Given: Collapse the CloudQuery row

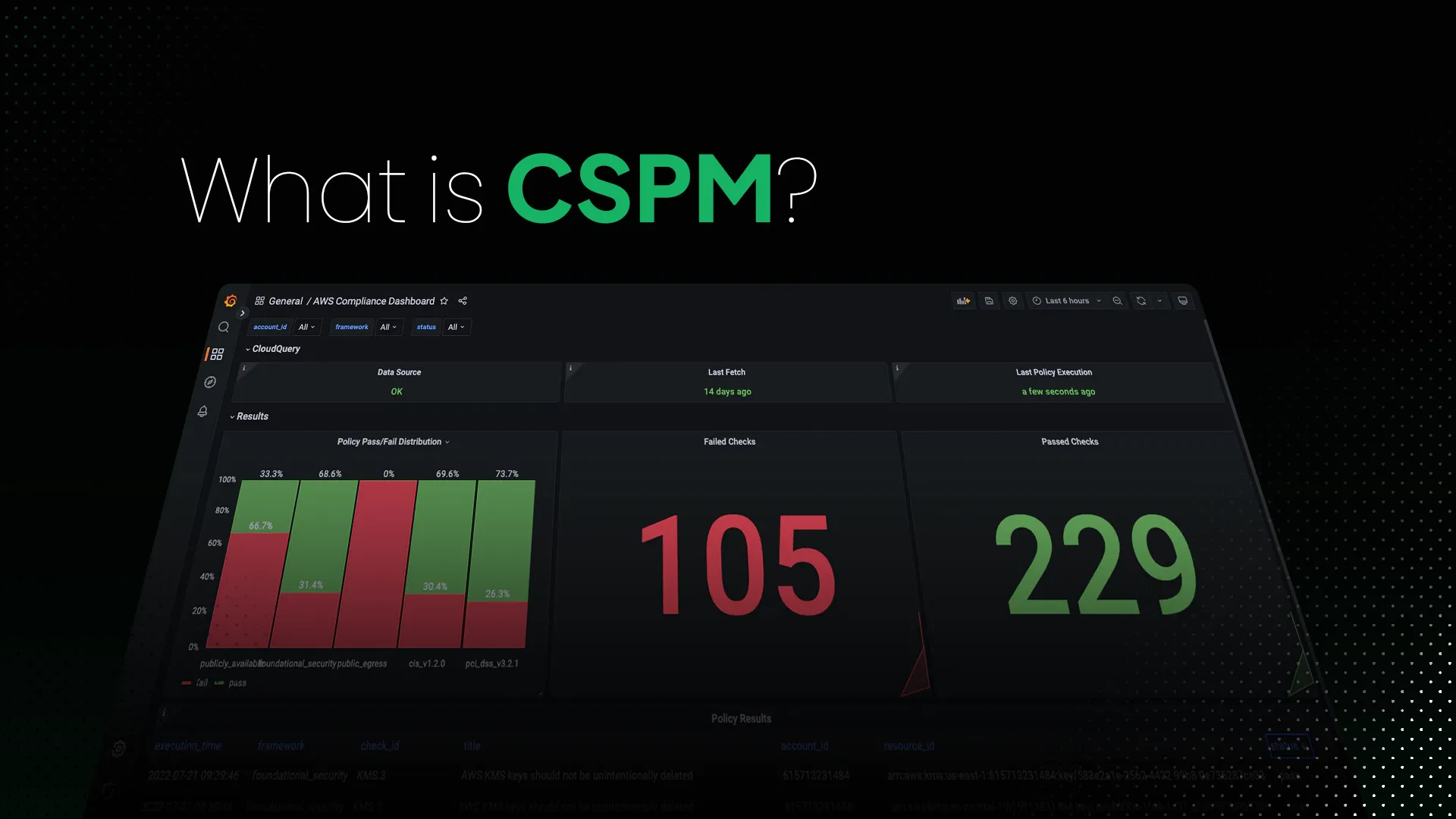Looking at the screenshot, I should coord(273,349).
